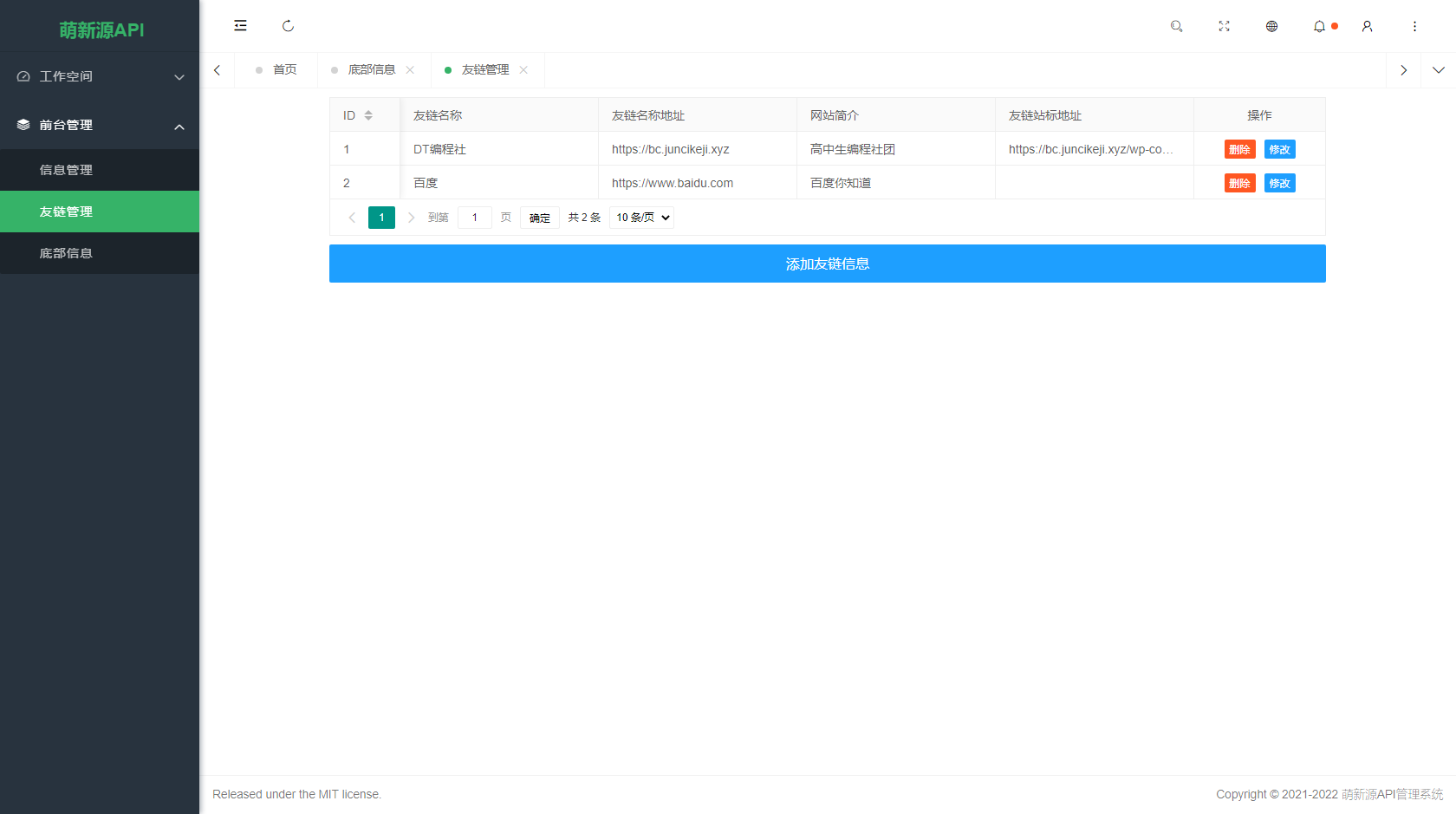Click the page number input field
The image size is (1456, 814).
(475, 218)
